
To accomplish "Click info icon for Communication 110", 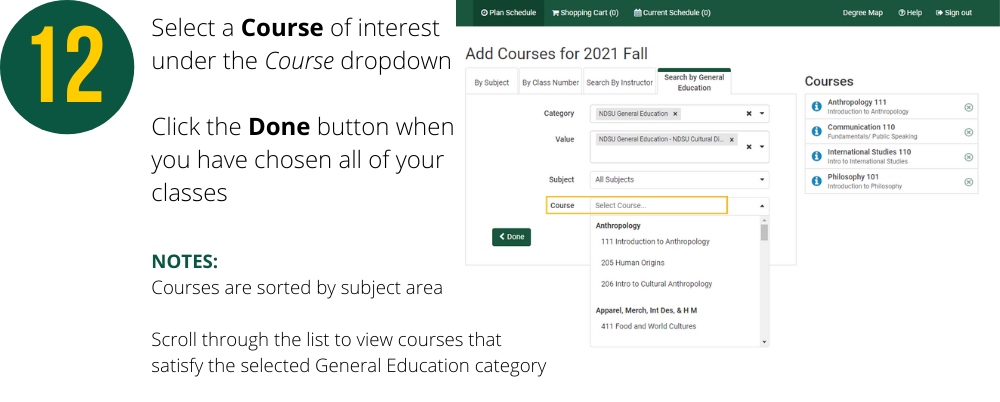I will 816,132.
